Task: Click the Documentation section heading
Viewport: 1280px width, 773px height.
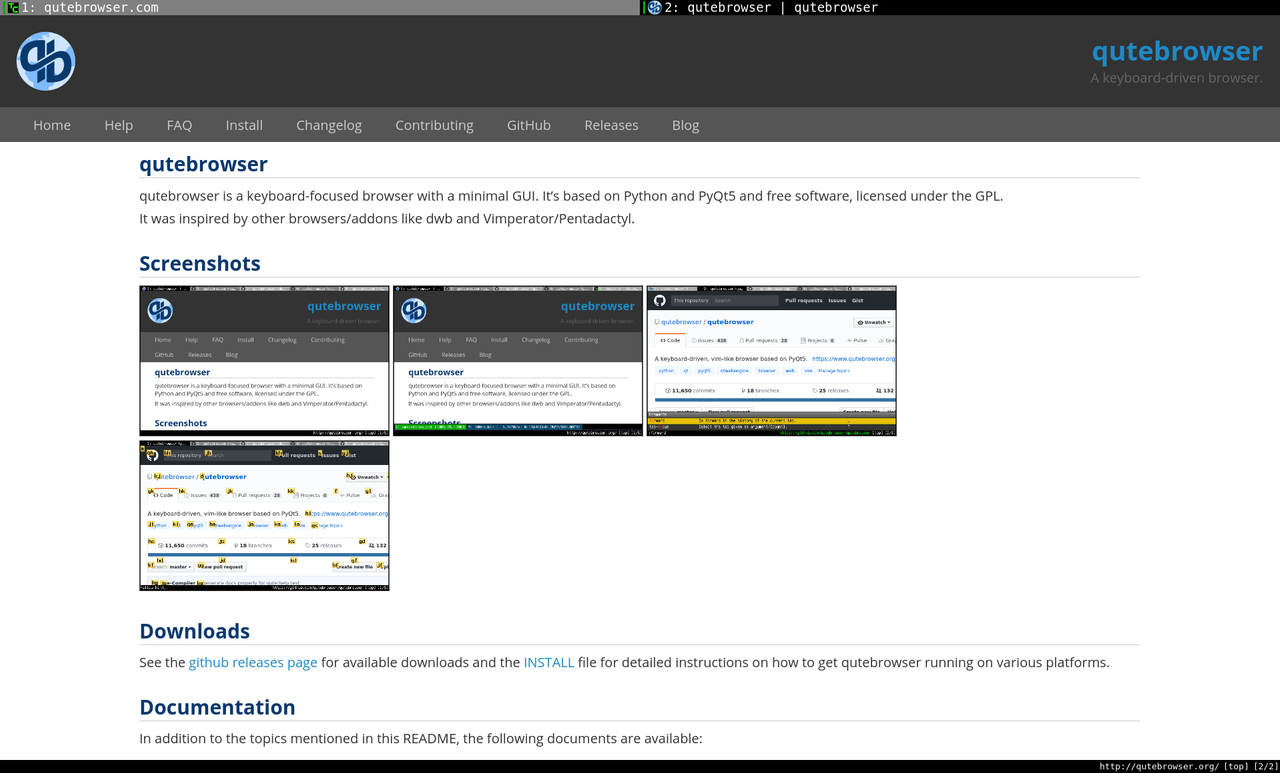Action: (217, 707)
